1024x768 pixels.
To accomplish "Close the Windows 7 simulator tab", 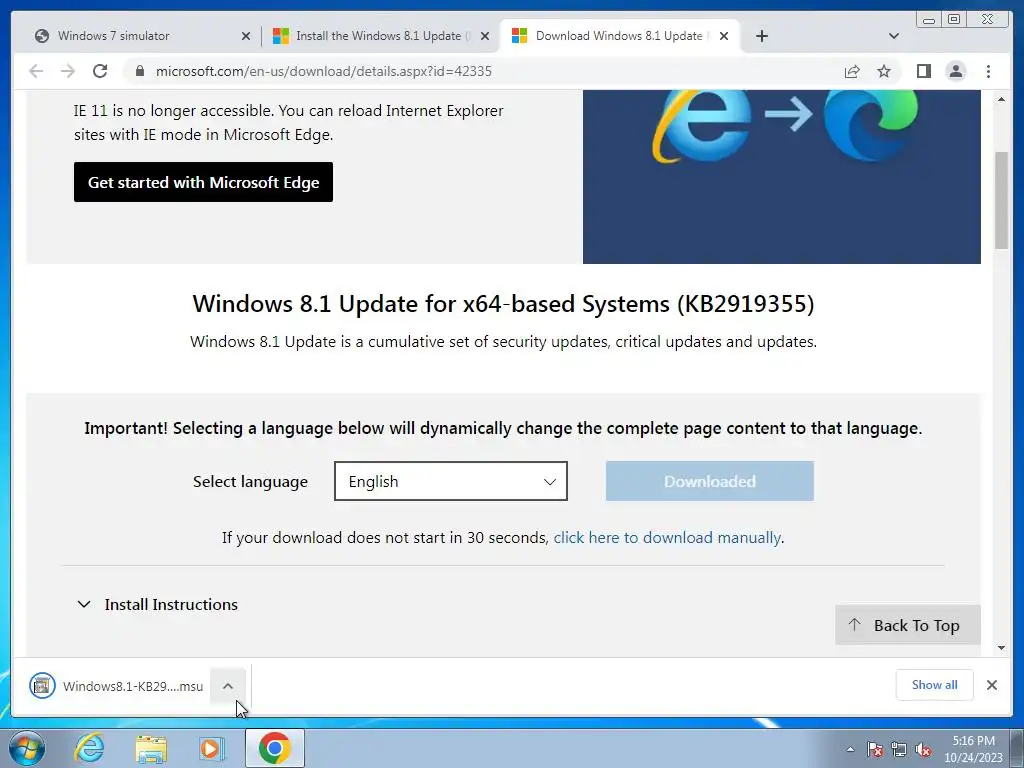I will click(246, 36).
